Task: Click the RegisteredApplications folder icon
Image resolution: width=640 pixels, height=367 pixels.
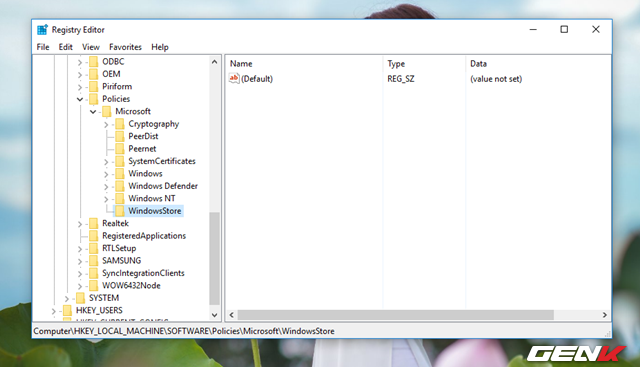Action: pyautogui.click(x=94, y=236)
